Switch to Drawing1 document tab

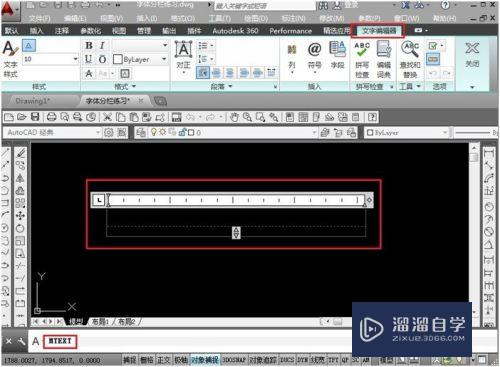(x=33, y=101)
